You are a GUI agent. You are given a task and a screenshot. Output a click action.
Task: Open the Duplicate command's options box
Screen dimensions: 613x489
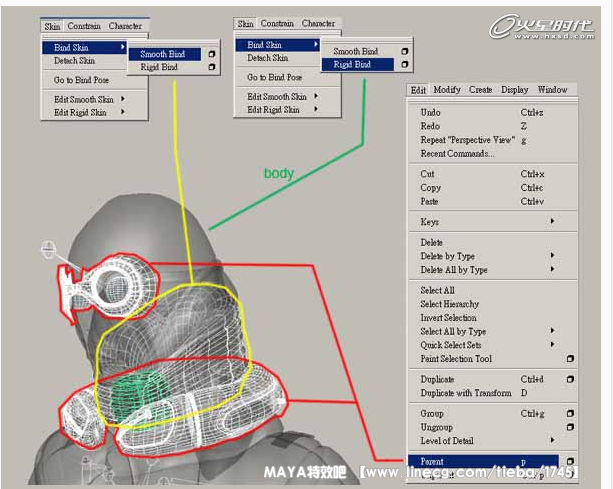[570, 380]
